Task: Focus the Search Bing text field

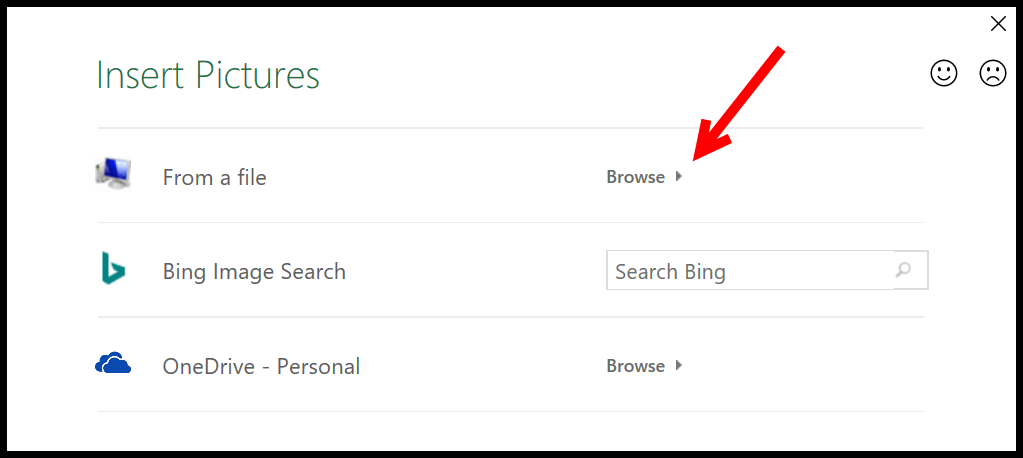Action: point(750,270)
